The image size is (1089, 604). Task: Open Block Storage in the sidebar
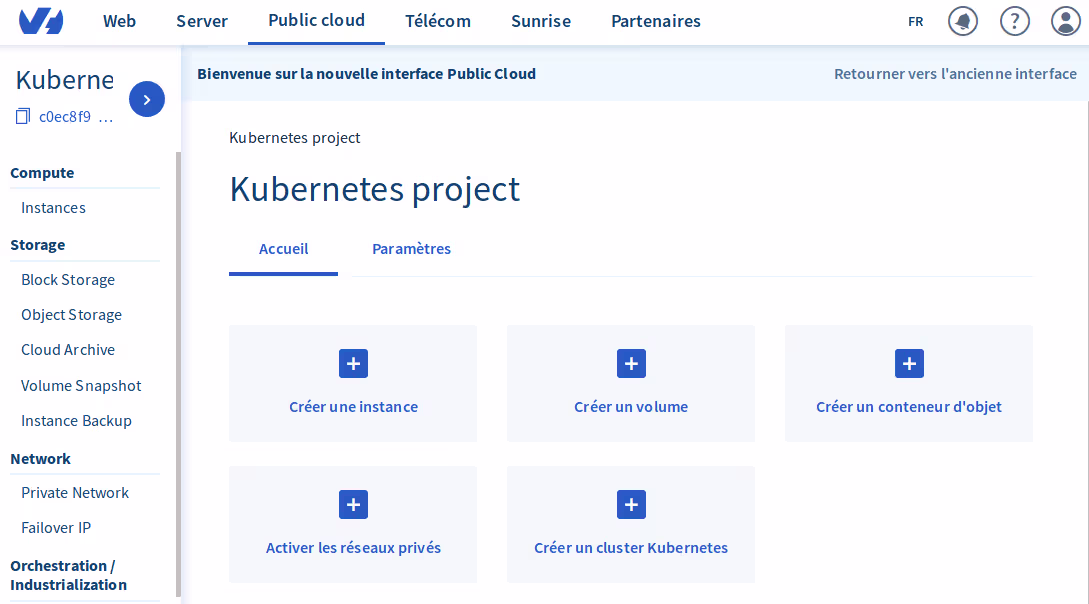pos(68,280)
